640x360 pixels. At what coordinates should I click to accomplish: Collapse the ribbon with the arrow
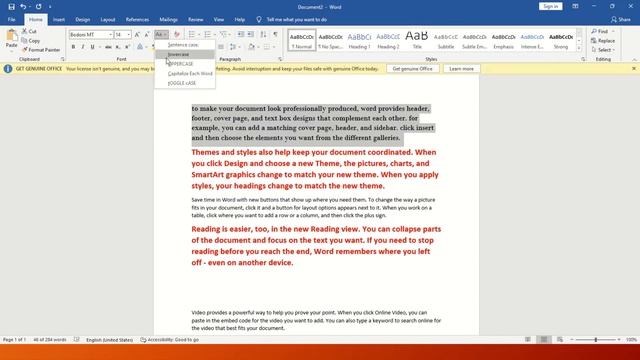pyautogui.click(x=634, y=60)
